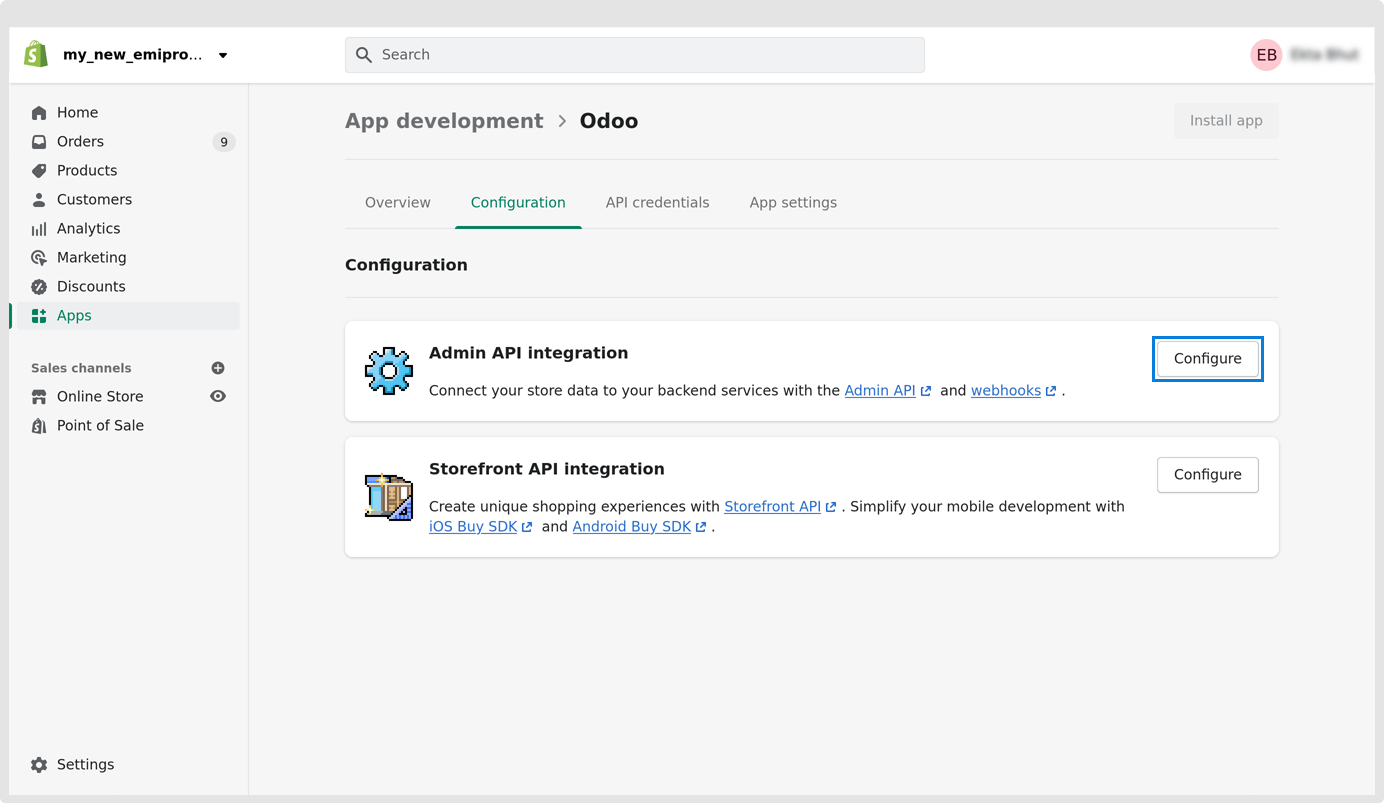This screenshot has width=1384, height=803.
Task: Open Orders from the sidebar
Action: 80,142
